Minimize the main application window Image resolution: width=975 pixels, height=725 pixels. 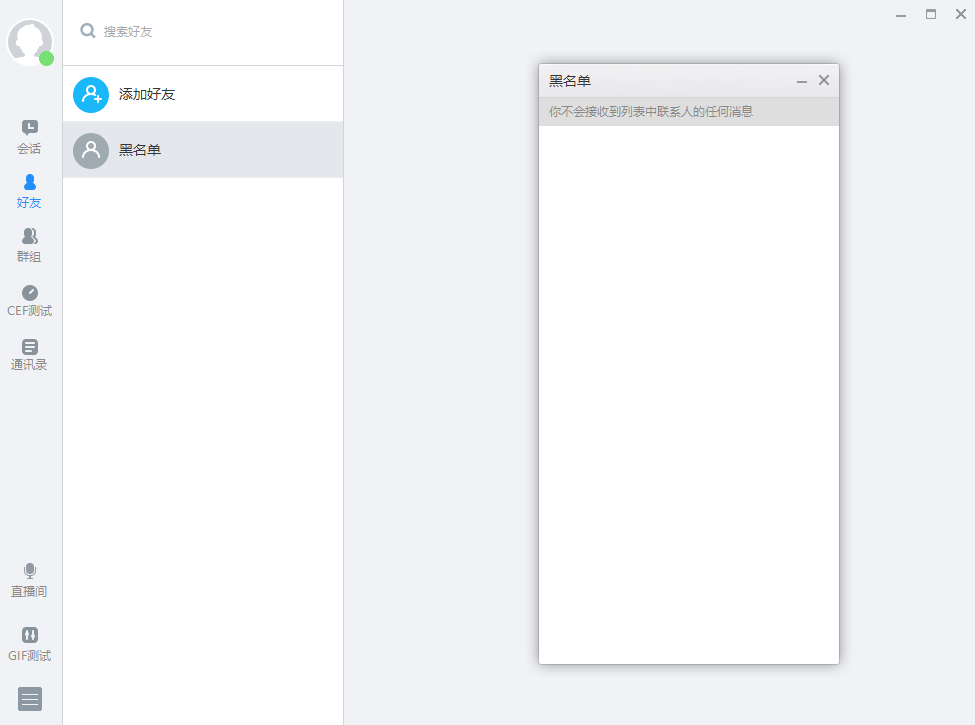click(901, 15)
